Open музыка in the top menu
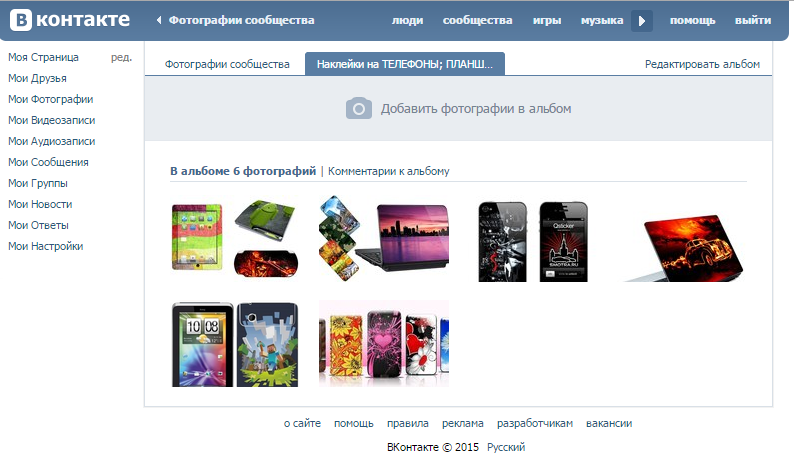The width and height of the screenshot is (794, 456). coord(602,21)
